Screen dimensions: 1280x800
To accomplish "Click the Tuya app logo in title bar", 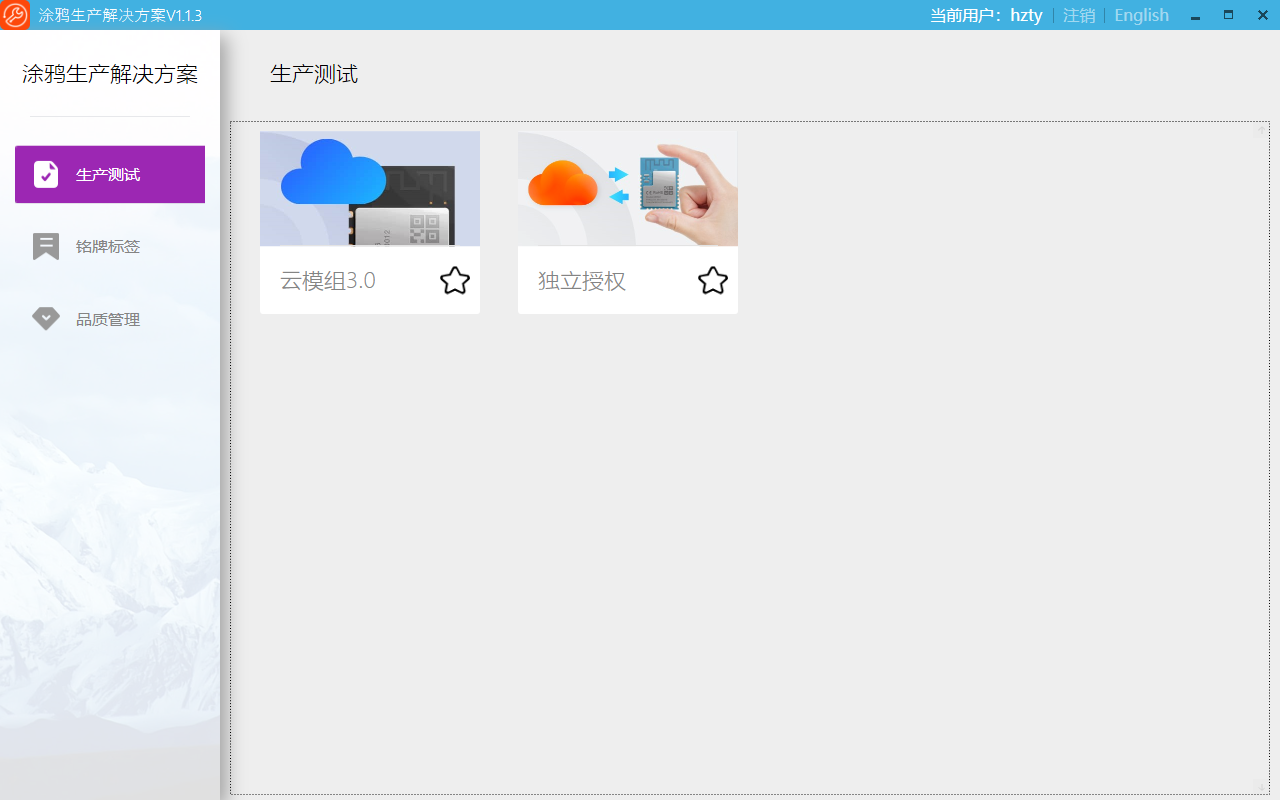I will click(15, 15).
